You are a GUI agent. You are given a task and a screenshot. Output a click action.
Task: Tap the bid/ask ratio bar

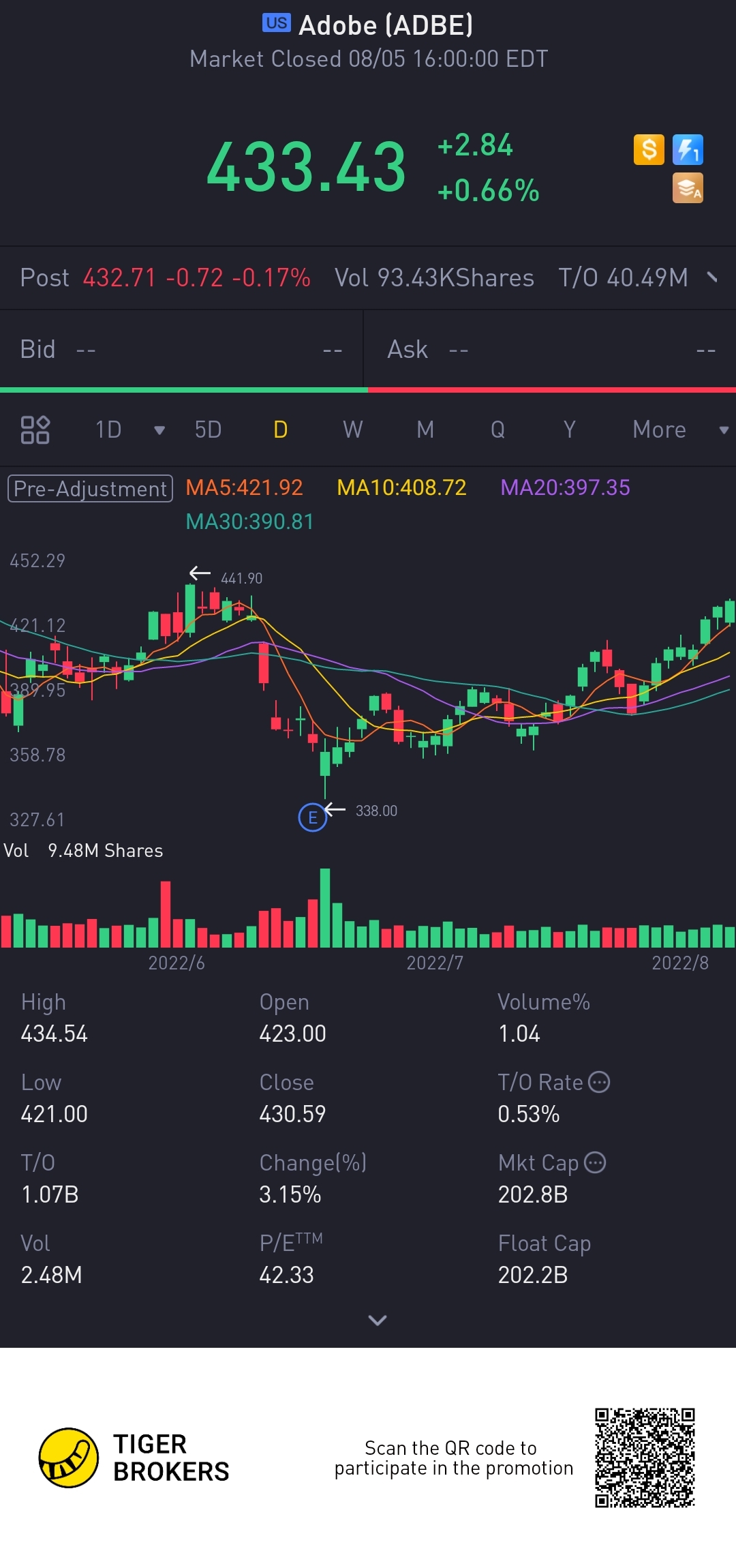tap(368, 390)
